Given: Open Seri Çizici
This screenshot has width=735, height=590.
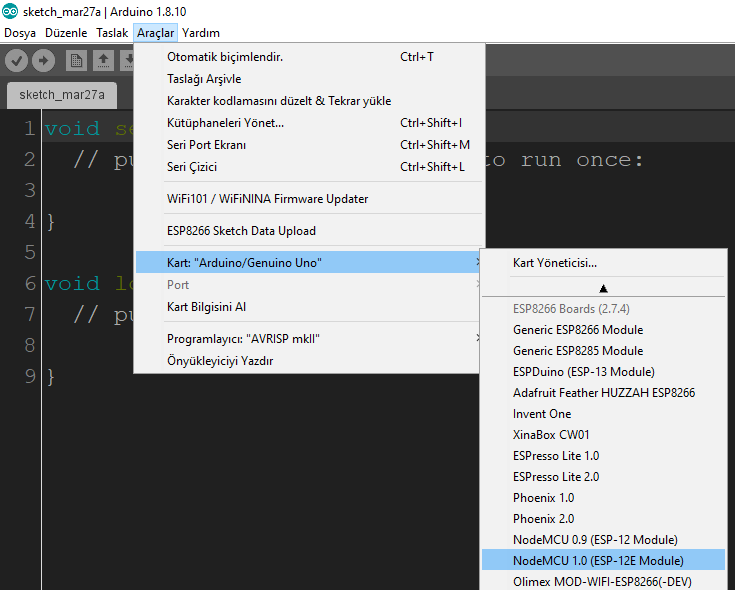Looking at the screenshot, I should (309, 167).
